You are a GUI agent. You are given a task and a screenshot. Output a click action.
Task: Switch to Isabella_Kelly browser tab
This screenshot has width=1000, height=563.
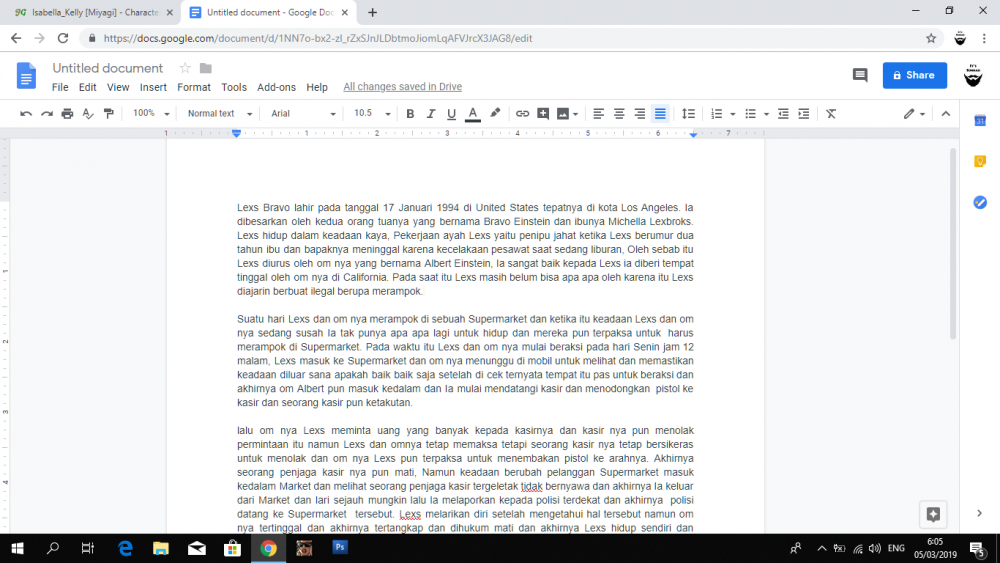[x=94, y=12]
